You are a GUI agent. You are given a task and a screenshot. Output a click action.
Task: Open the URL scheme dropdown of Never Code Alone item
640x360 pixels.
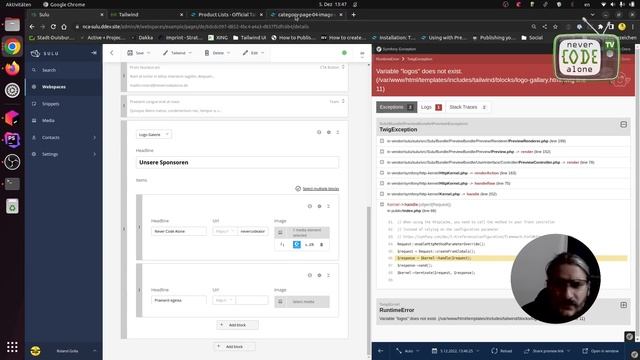point(224,231)
